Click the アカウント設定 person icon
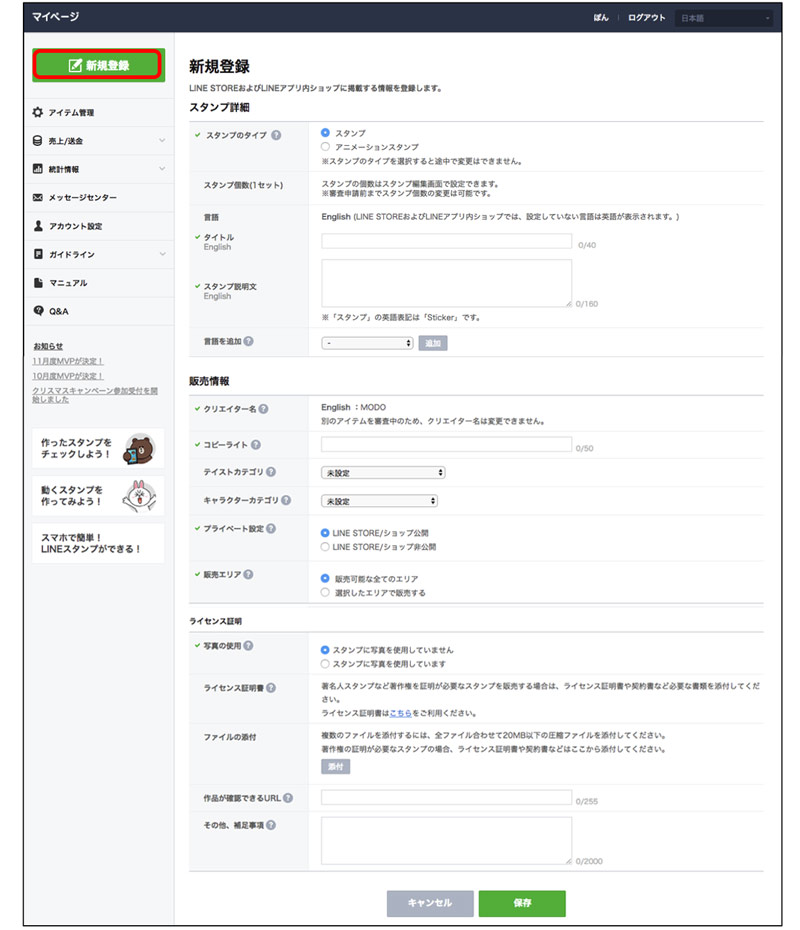Image resolution: width=800 pixels, height=930 pixels. point(37,223)
